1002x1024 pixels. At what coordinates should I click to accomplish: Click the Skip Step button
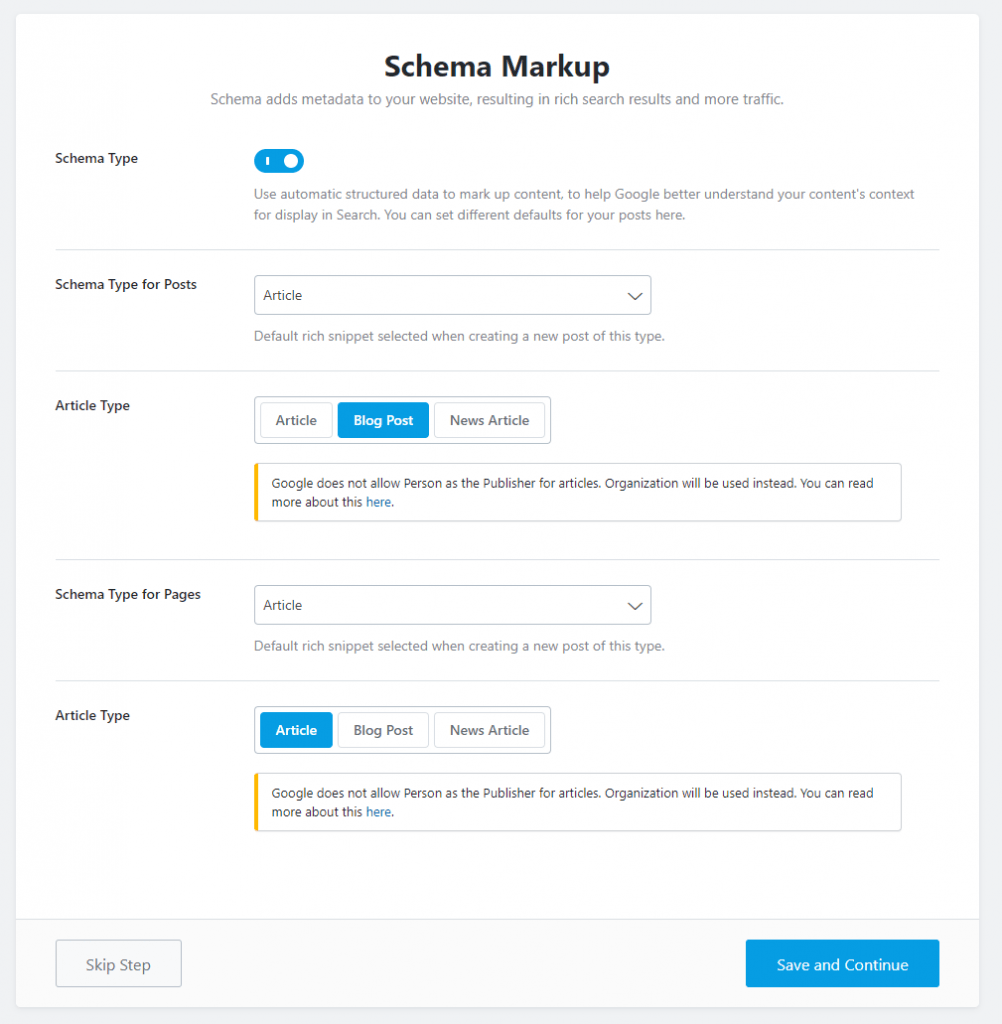tap(118, 964)
